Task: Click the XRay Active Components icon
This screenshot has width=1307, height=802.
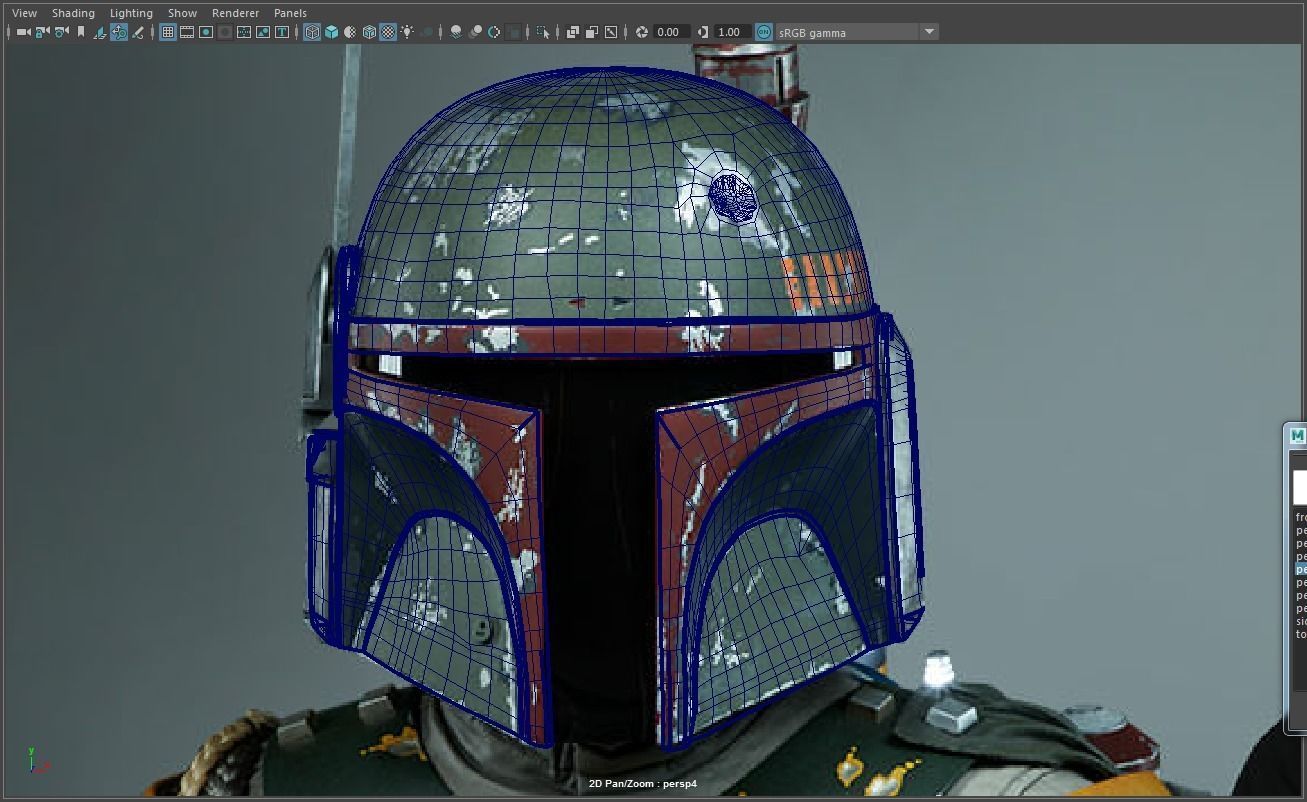Action: tap(592, 32)
